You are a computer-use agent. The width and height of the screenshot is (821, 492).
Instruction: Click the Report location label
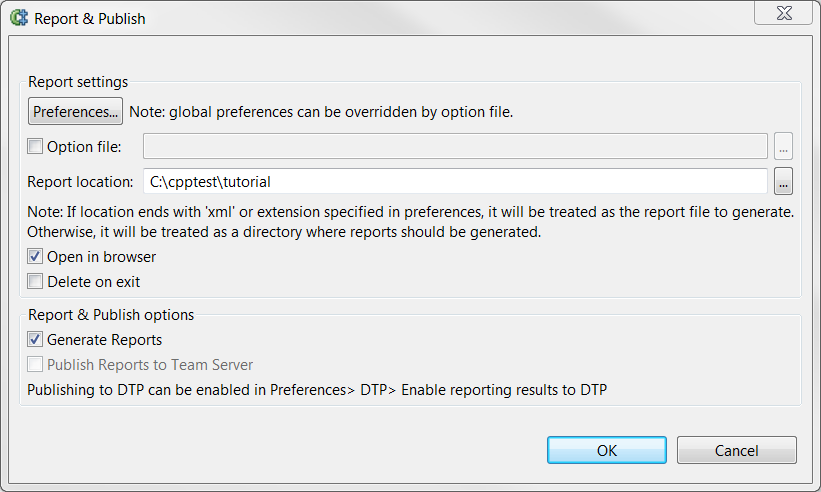[80, 182]
